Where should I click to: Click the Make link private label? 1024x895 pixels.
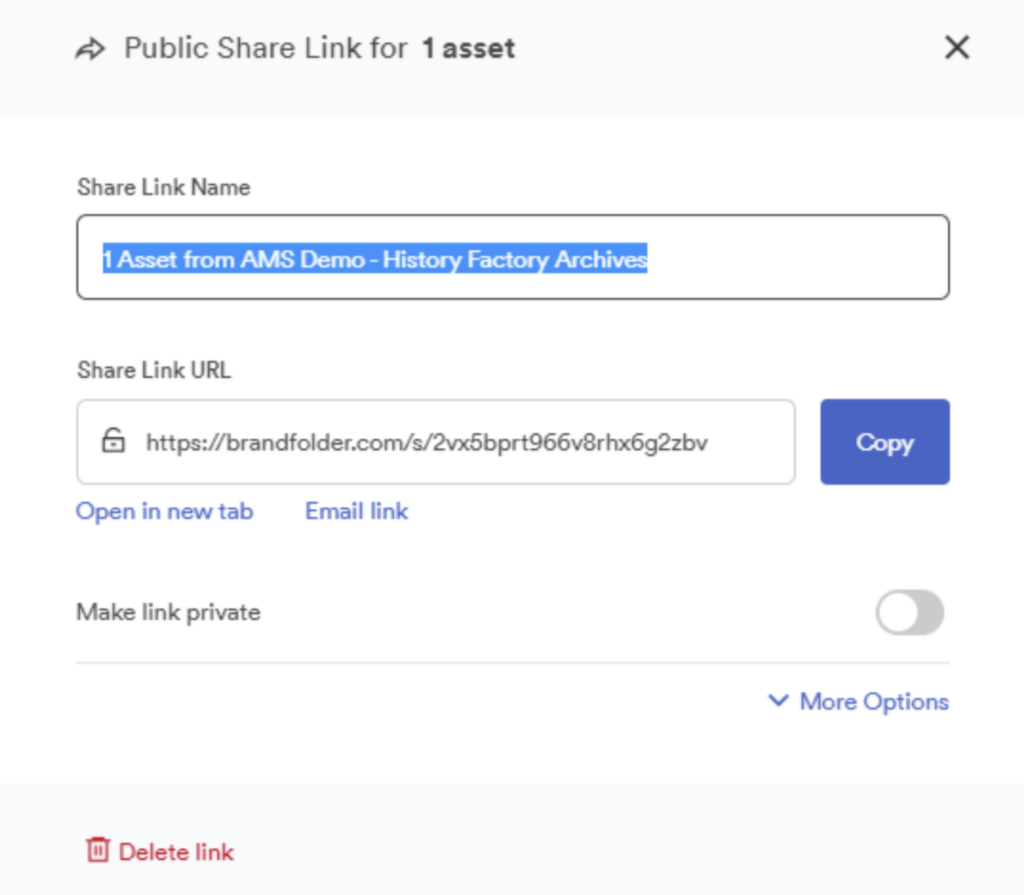click(168, 613)
